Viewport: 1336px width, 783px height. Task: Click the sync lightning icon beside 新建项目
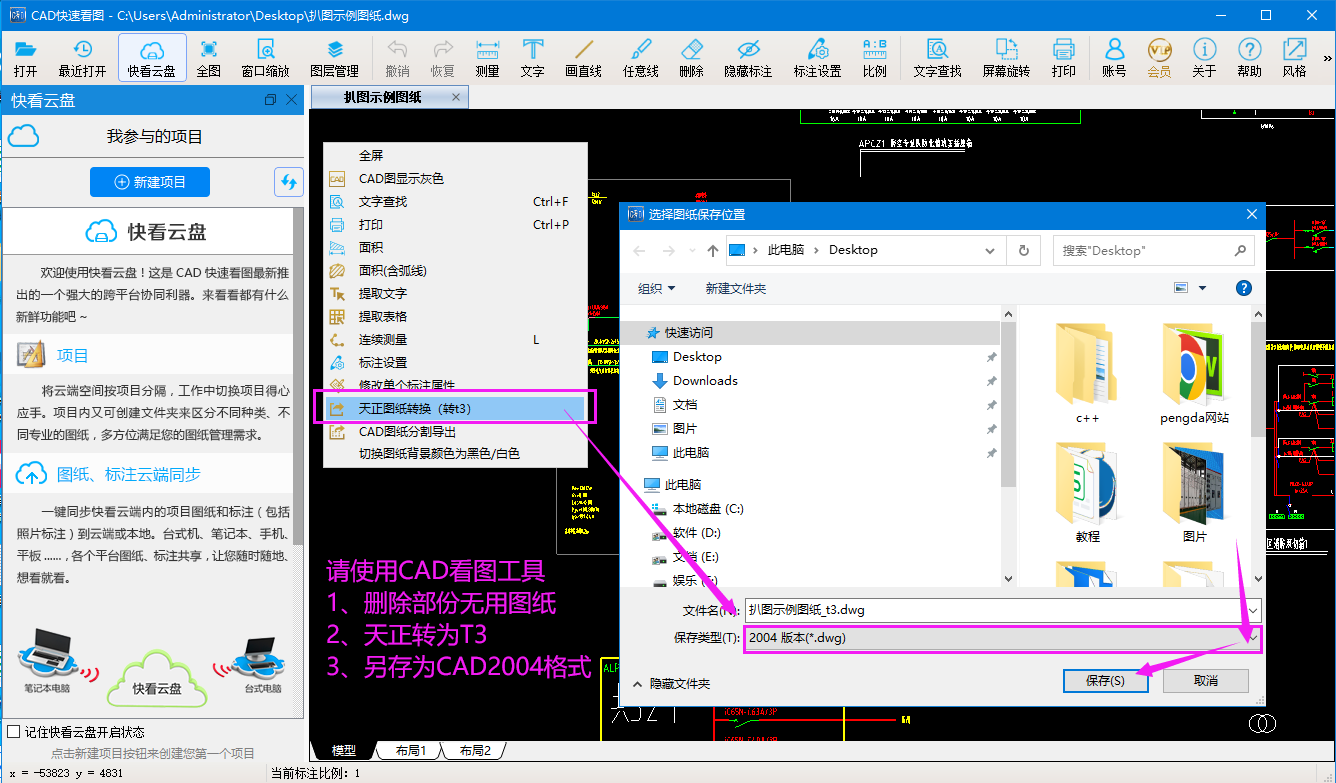pos(289,182)
